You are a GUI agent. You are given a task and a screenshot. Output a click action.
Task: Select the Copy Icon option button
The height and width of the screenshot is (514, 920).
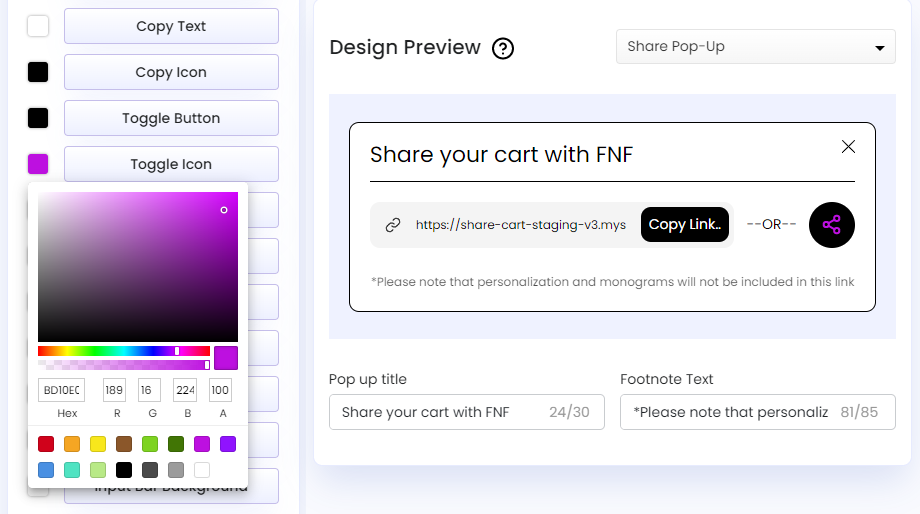(x=171, y=72)
